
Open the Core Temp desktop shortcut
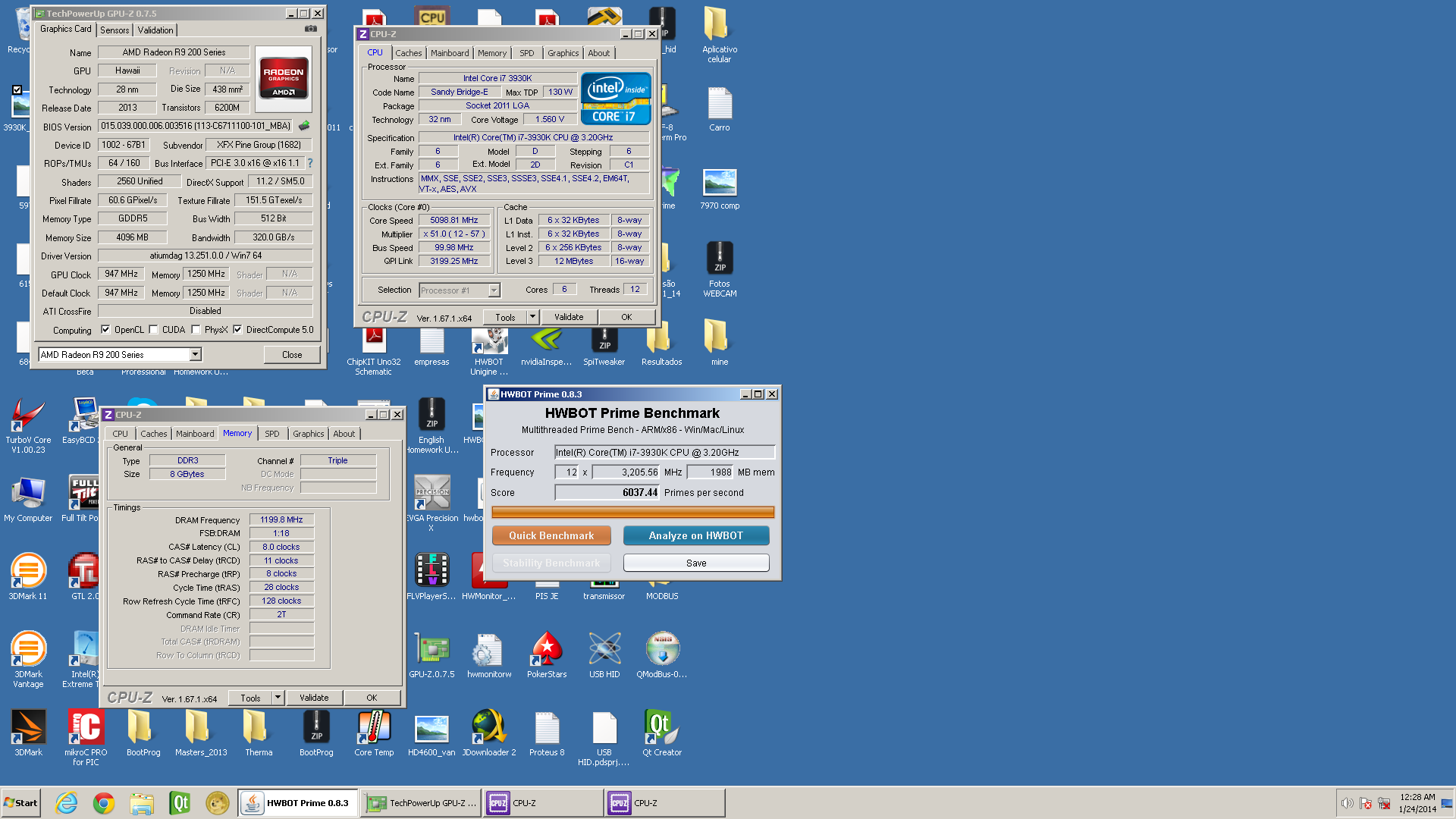point(374,733)
